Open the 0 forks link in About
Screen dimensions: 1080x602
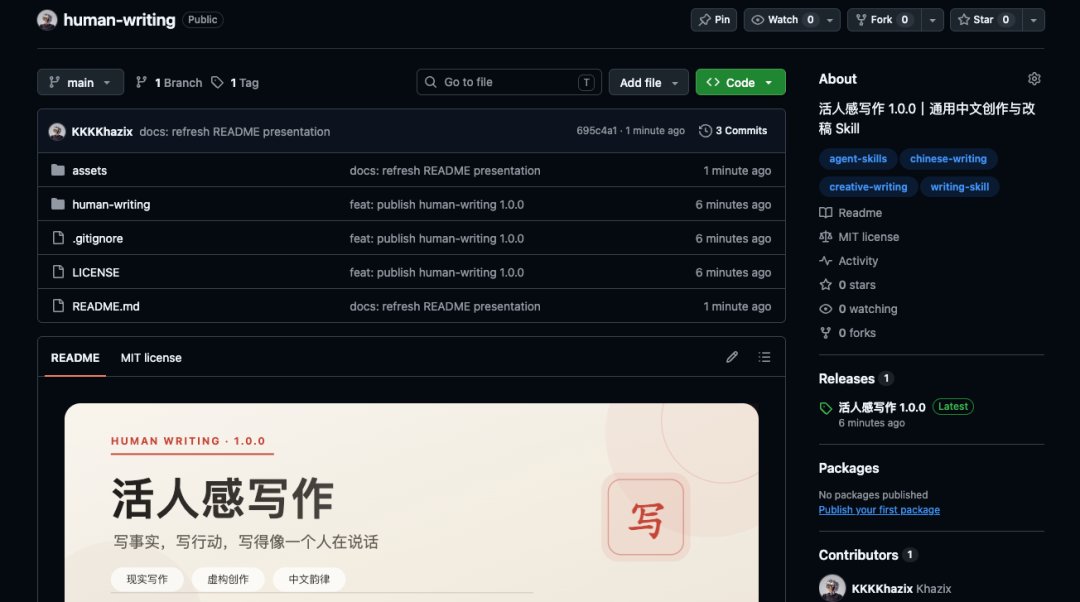[847, 333]
